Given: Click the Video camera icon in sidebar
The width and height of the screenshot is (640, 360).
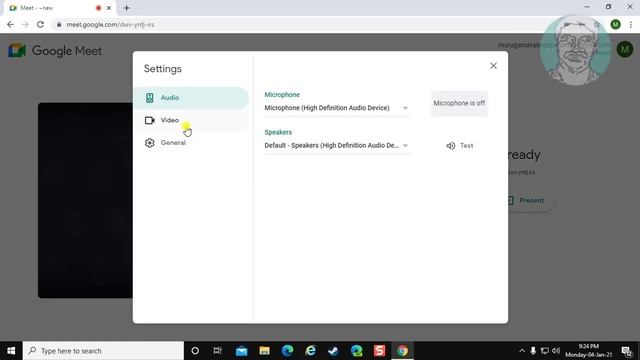Looking at the screenshot, I should pos(149,120).
